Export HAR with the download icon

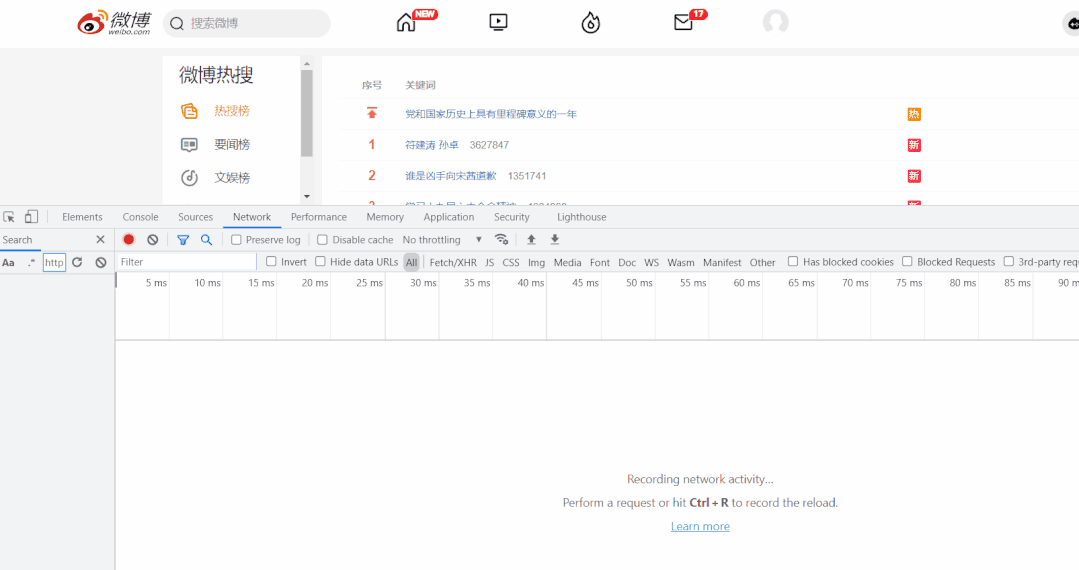tap(555, 240)
